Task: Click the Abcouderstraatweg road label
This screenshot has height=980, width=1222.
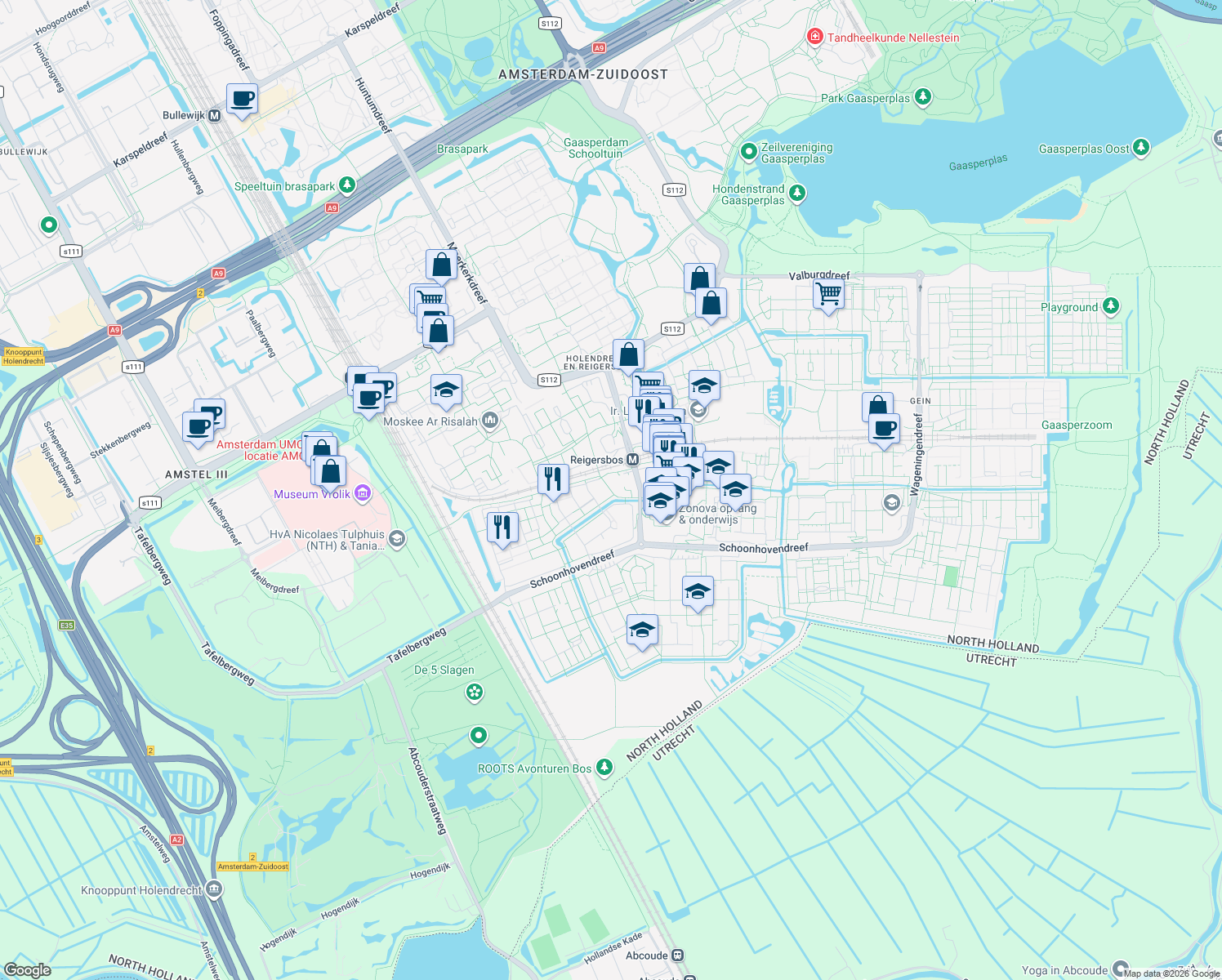Action: pos(427,791)
